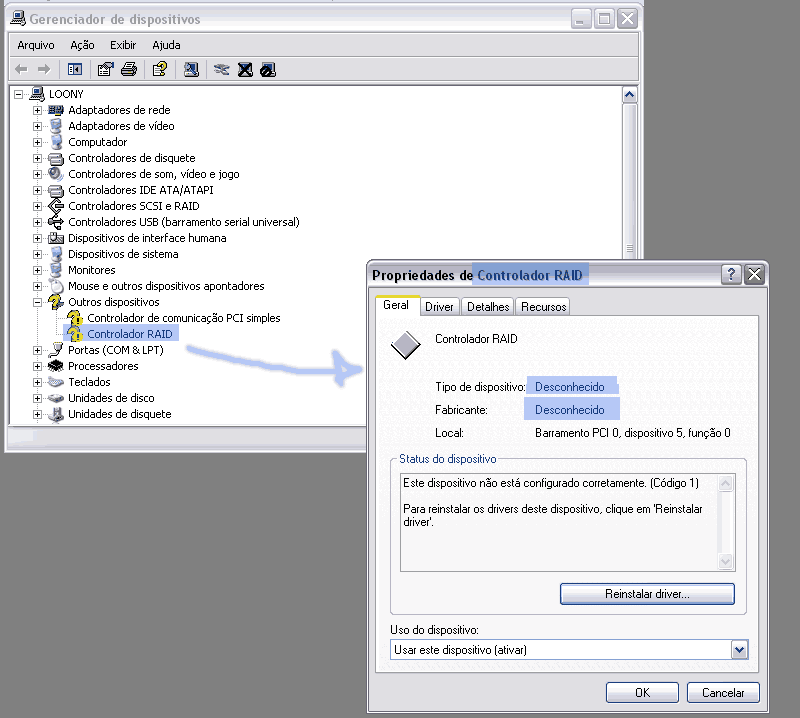The image size is (800, 718).
Task: Select Controlador RAID in device tree
Action: pyautogui.click(x=130, y=334)
